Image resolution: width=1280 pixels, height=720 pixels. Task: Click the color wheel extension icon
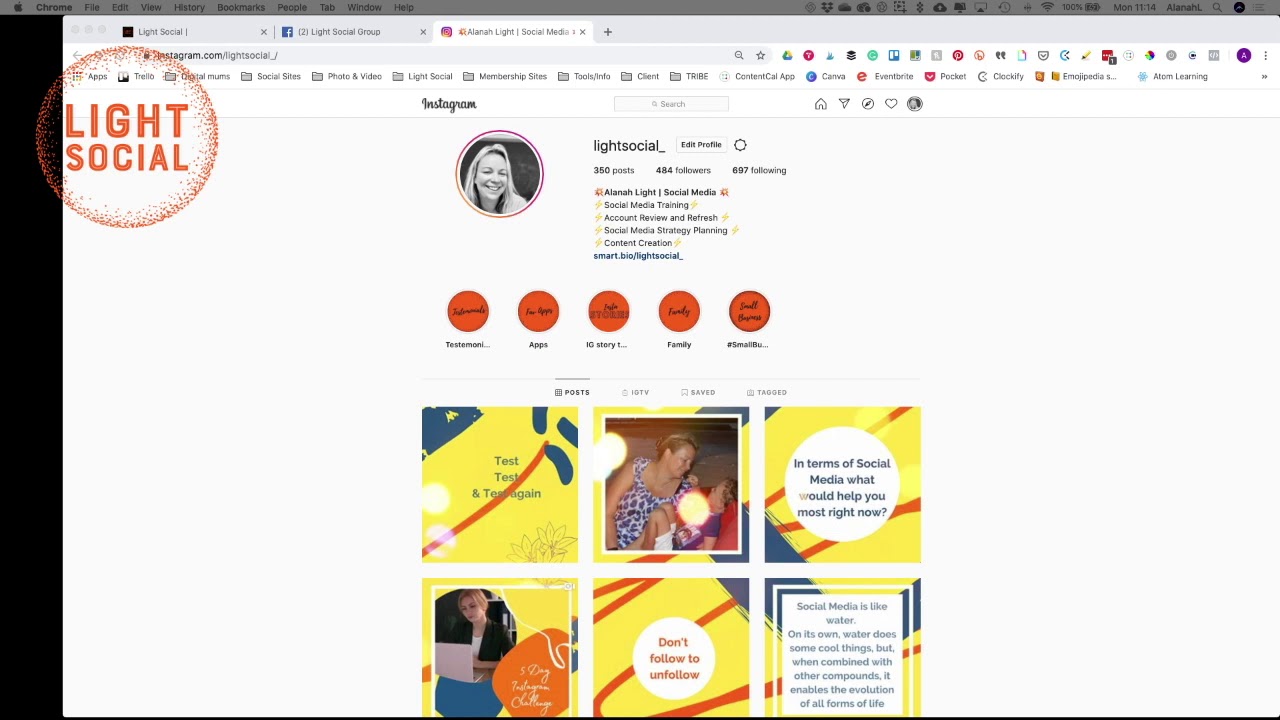pos(1150,56)
